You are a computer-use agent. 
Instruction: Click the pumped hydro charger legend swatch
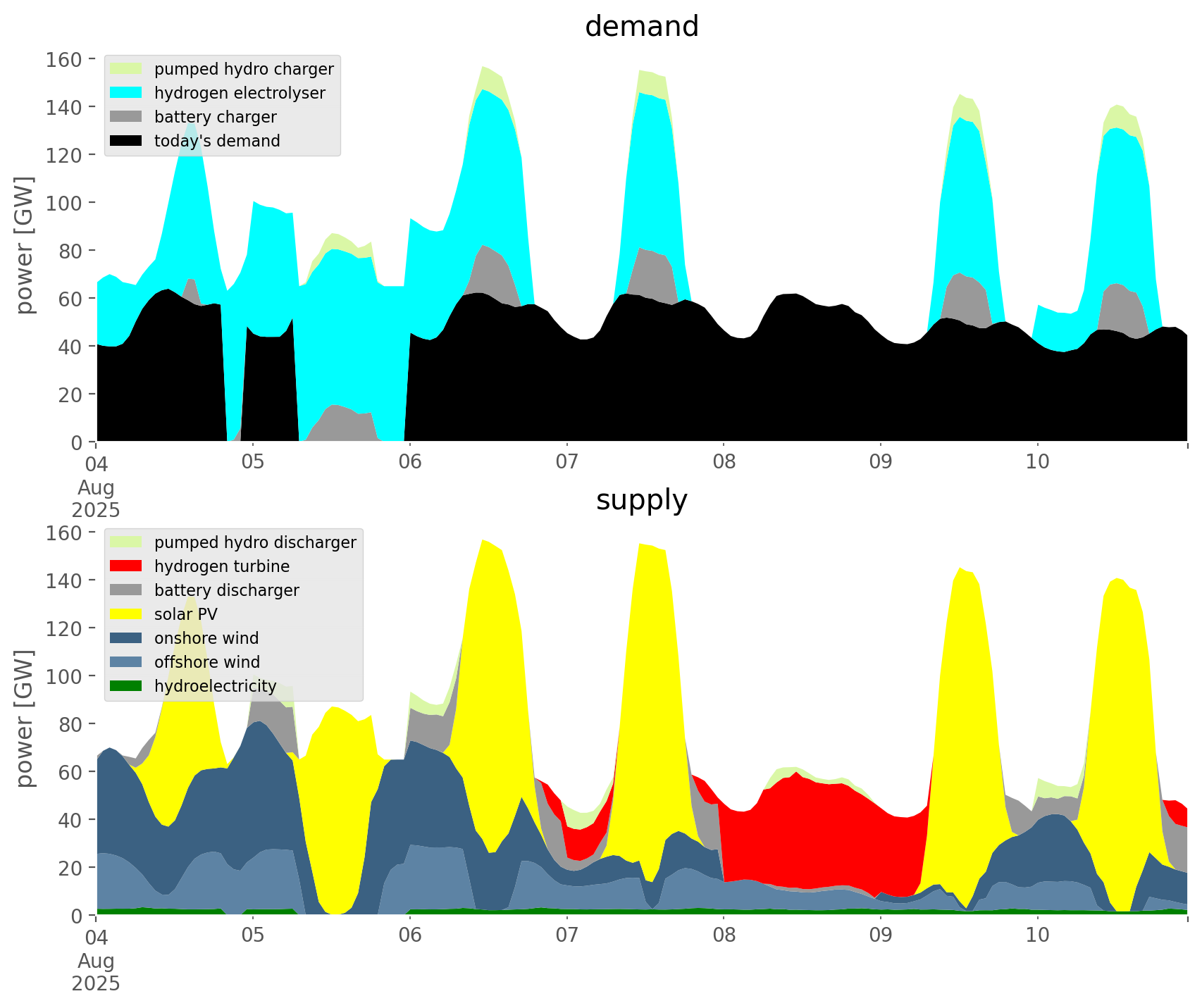pos(126,69)
